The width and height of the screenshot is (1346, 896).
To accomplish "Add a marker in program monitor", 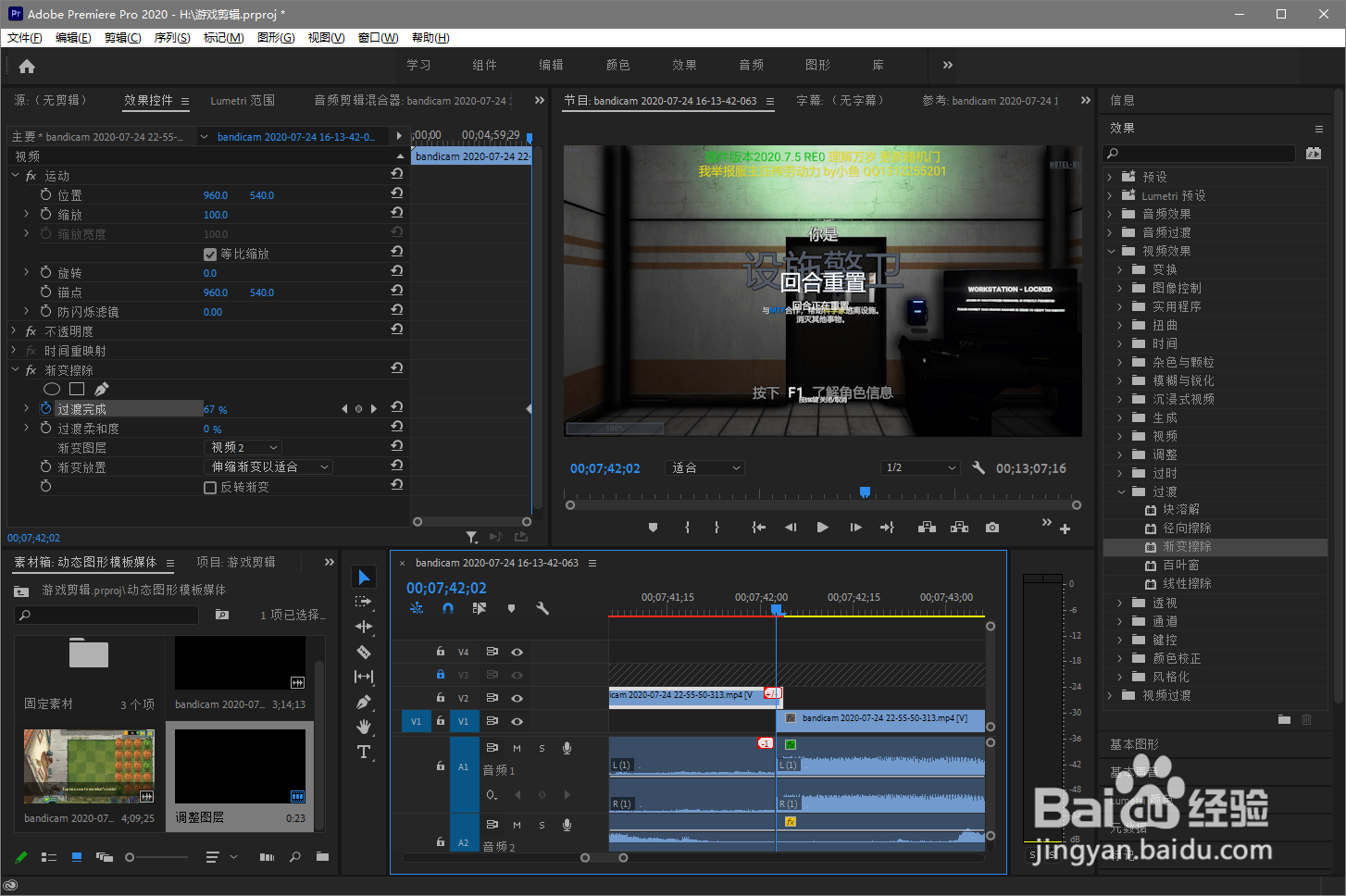I will coord(653,528).
